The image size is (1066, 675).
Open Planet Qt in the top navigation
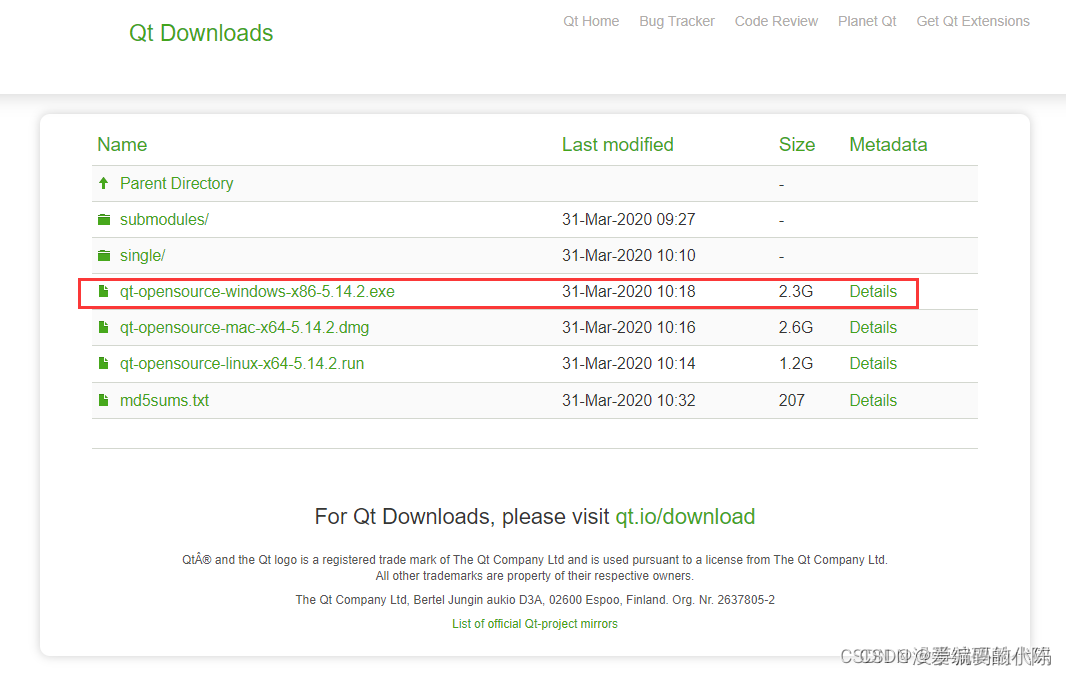pyautogui.click(x=867, y=21)
